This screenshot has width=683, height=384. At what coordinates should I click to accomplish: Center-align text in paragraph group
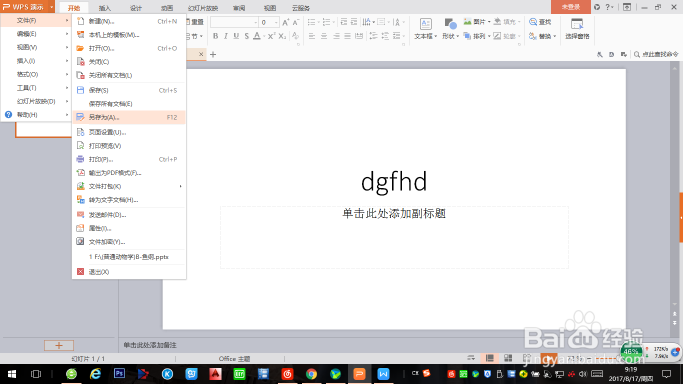point(324,36)
